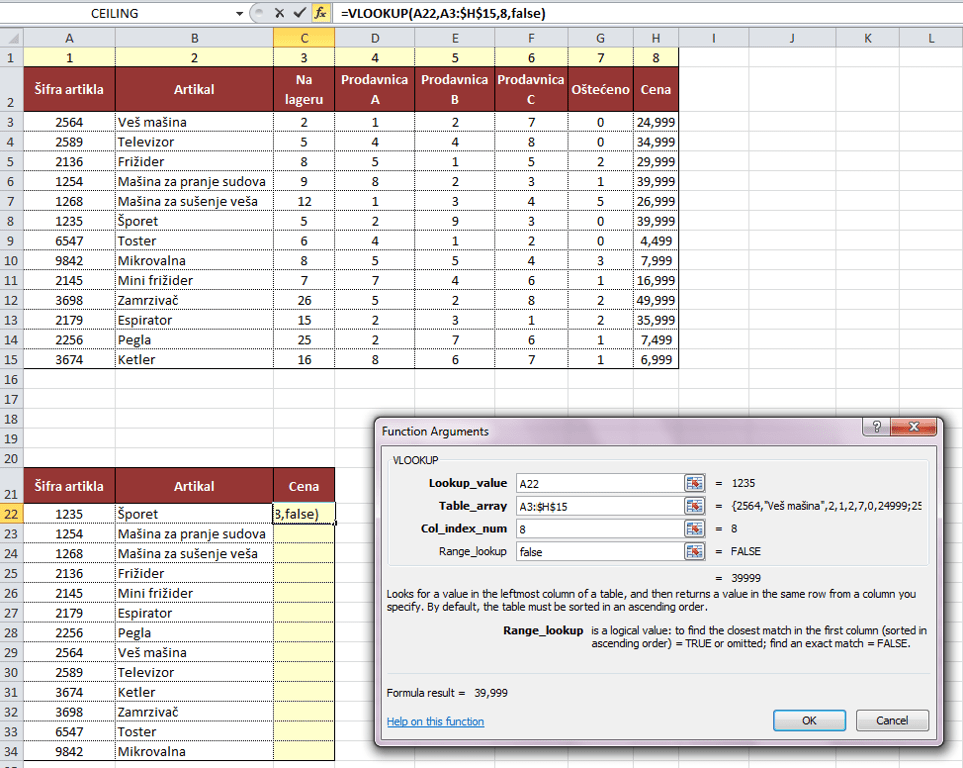Click Cancel in Function Arguments dialog
The image size is (963, 768).
pos(892,721)
